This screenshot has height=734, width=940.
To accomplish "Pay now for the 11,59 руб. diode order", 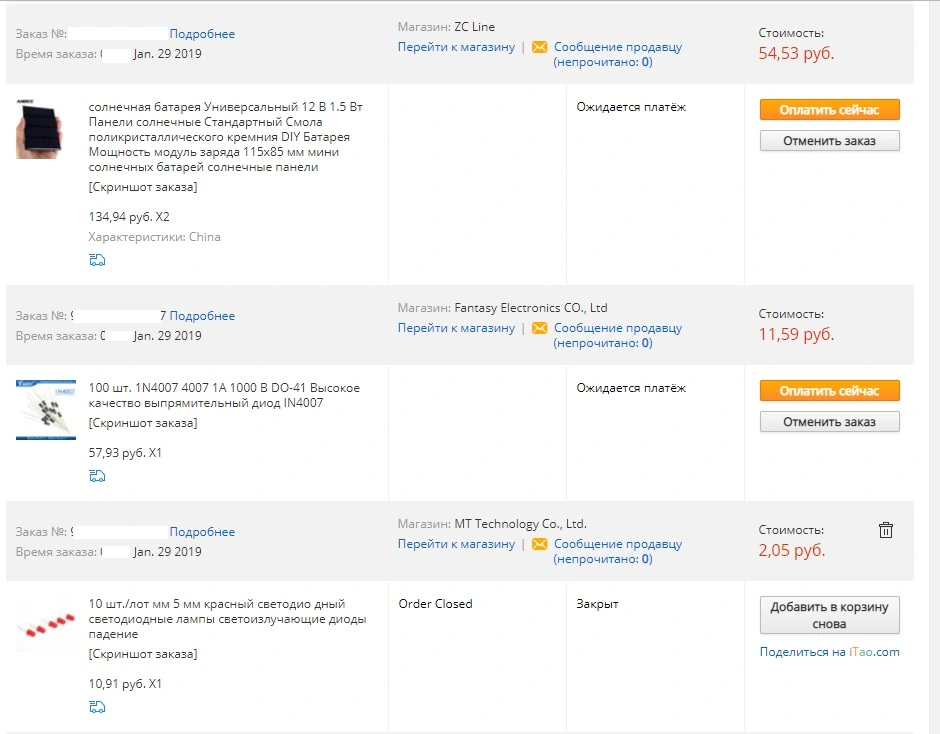I will [829, 391].
